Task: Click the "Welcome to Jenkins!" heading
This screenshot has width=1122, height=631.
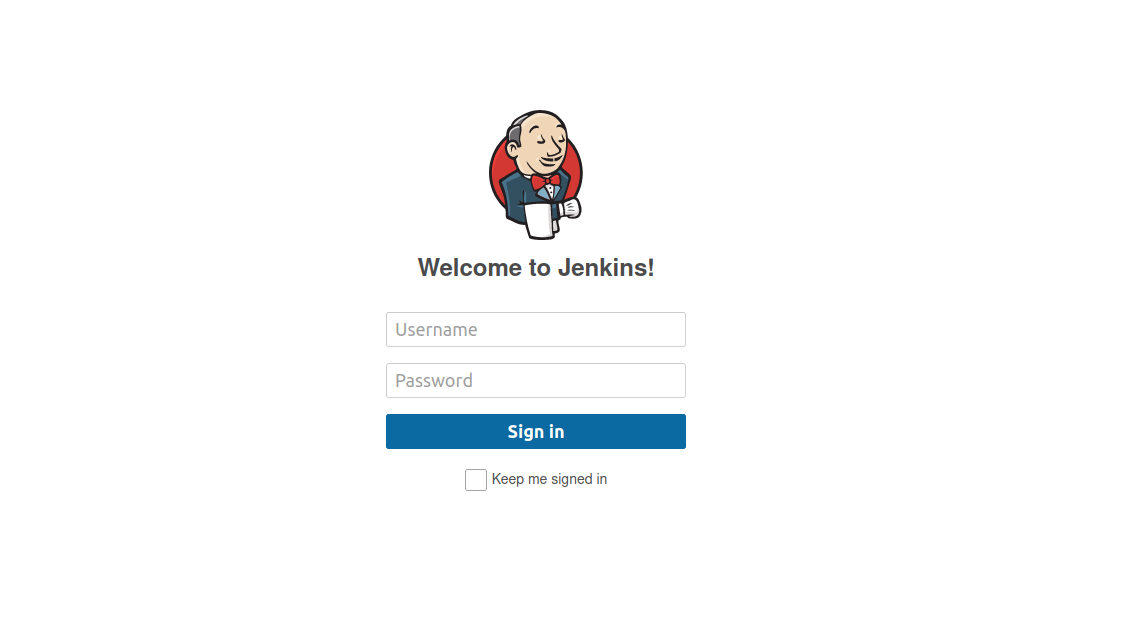Action: pyautogui.click(x=536, y=268)
